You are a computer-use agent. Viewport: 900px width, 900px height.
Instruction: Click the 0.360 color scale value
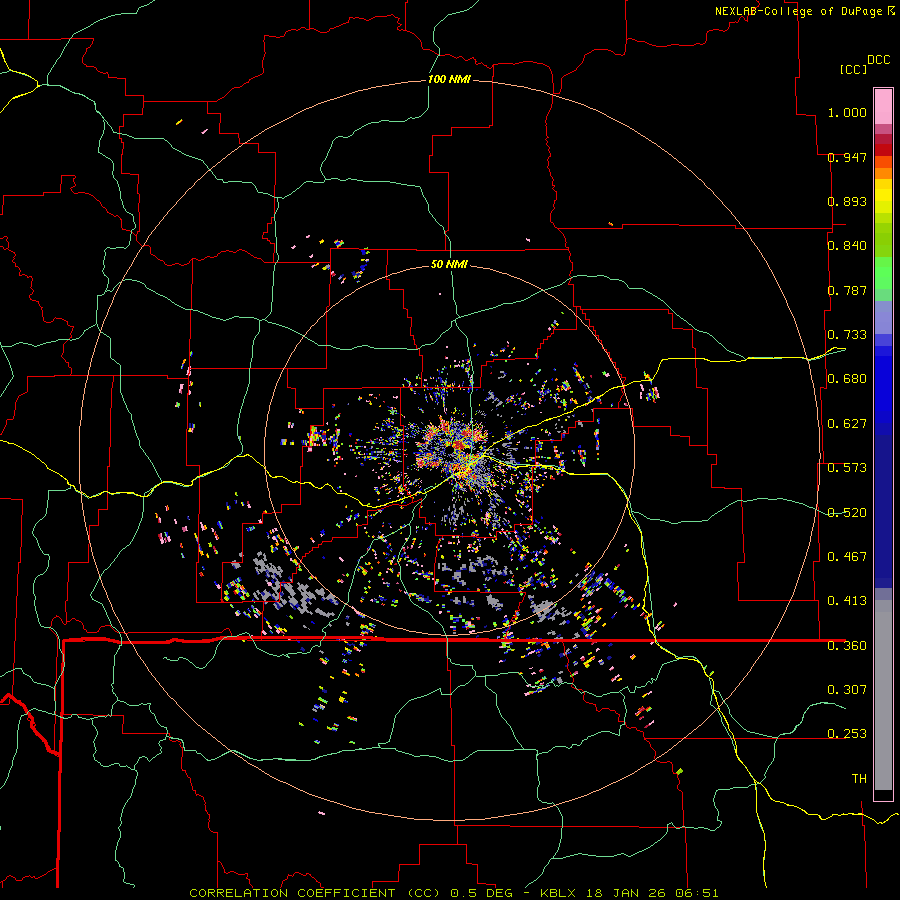point(847,646)
